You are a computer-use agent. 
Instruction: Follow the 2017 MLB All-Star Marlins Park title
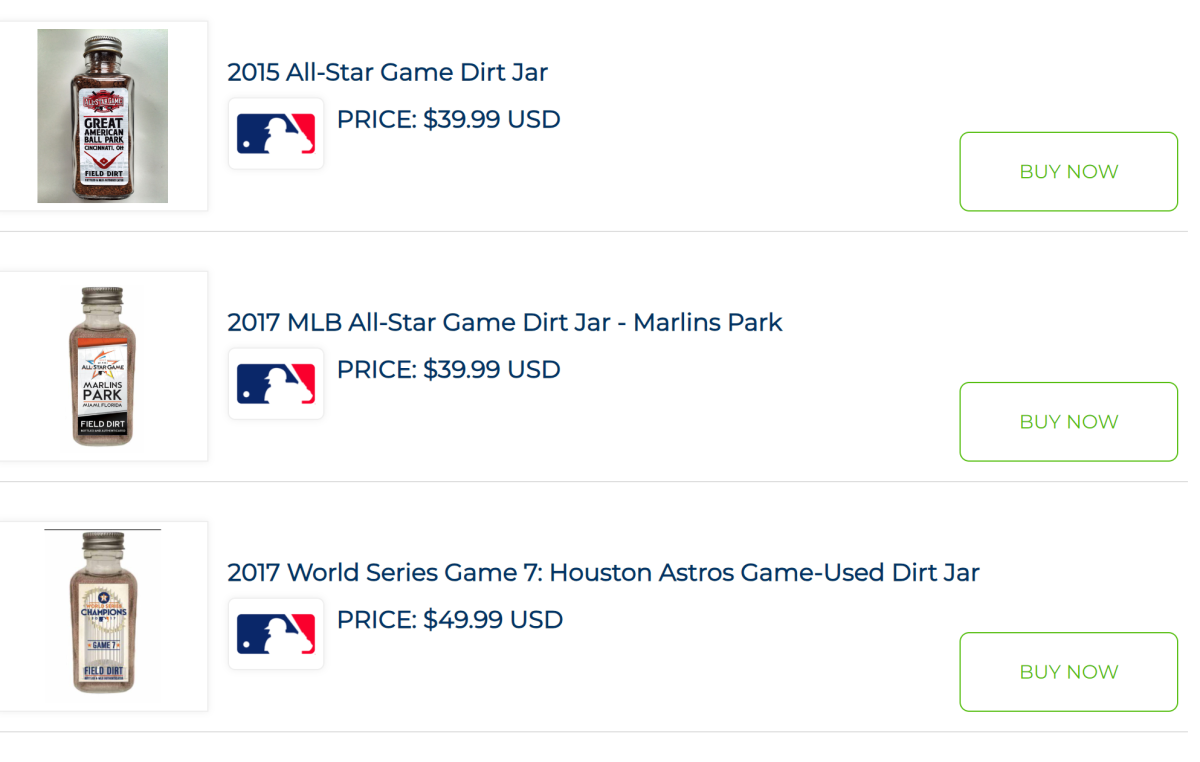504,322
